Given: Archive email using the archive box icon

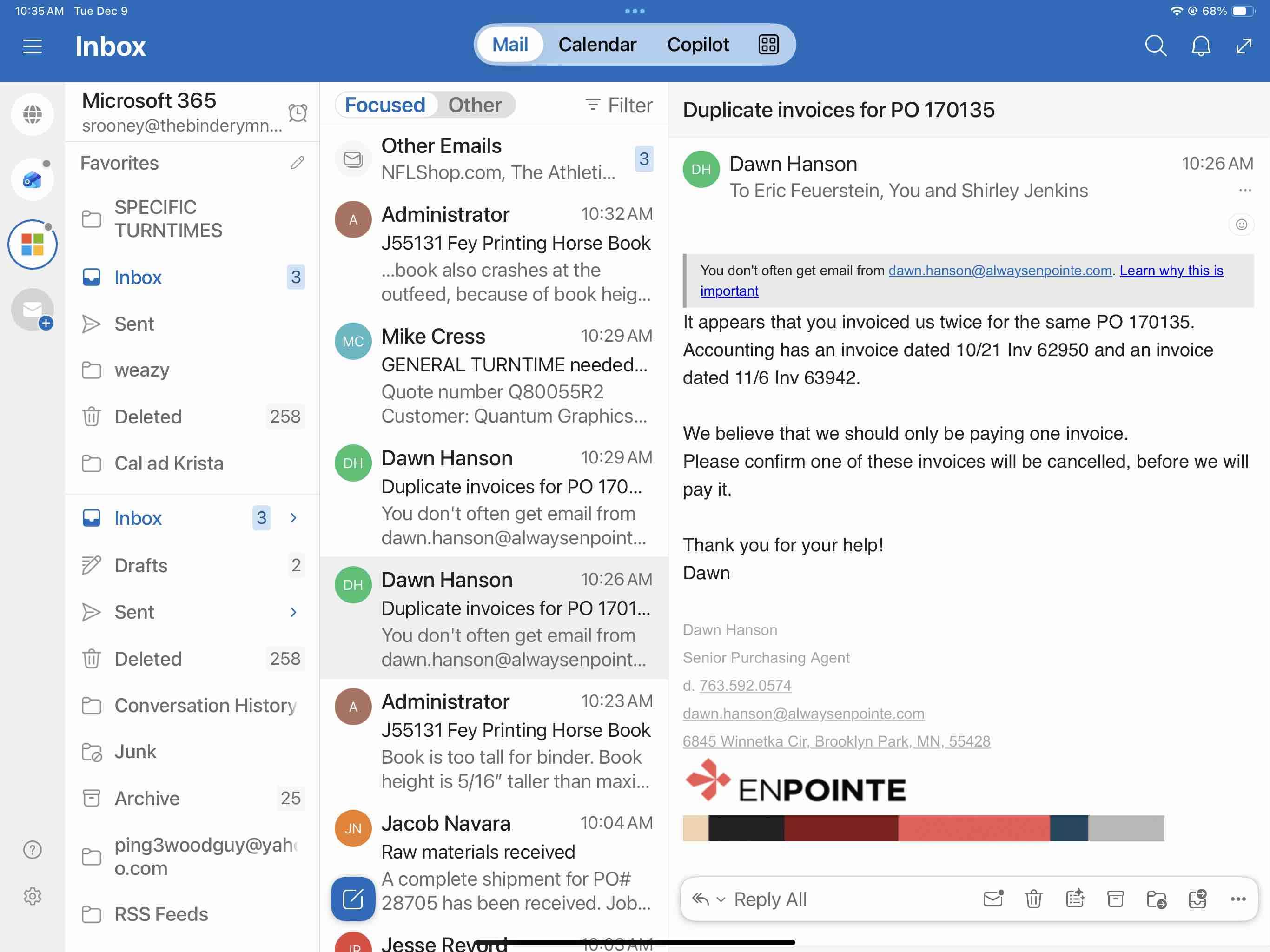Looking at the screenshot, I should coord(1115,899).
